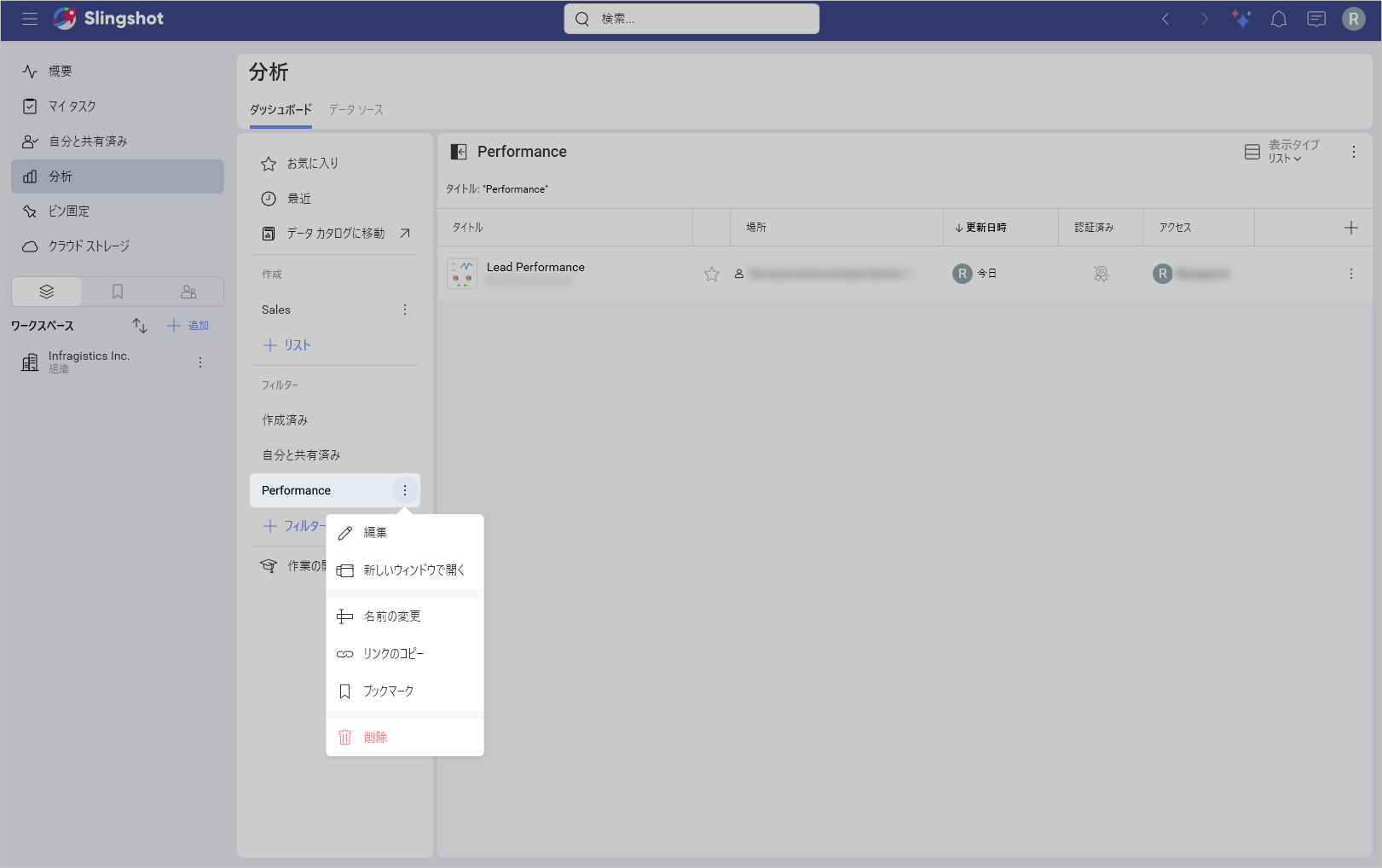Switch to the people view toggle
Viewport: 1382px width, 868px height.
[188, 292]
